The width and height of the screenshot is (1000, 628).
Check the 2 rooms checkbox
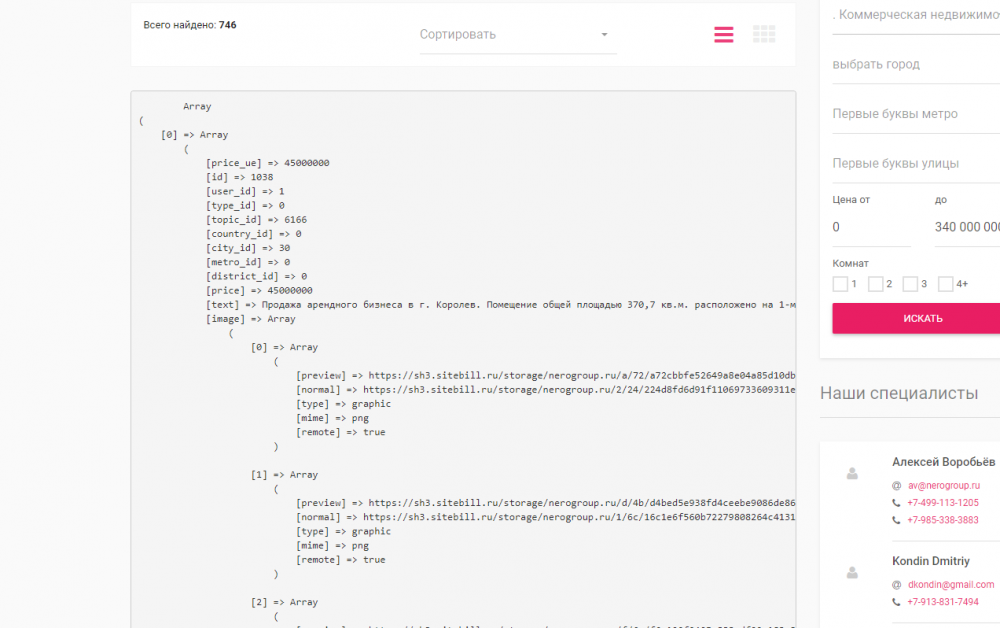(875, 284)
